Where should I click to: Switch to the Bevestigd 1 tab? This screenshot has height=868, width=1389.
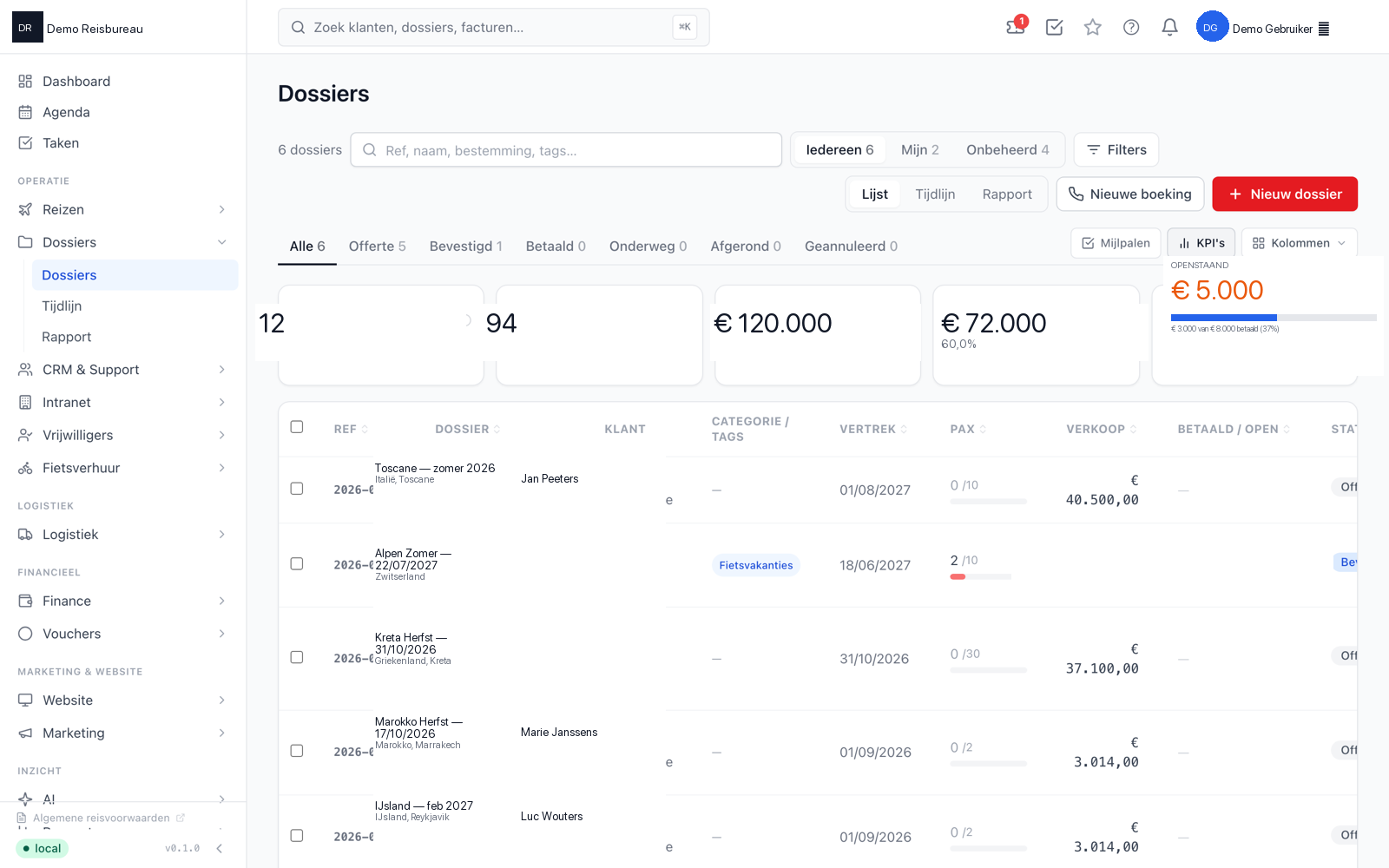(x=466, y=247)
